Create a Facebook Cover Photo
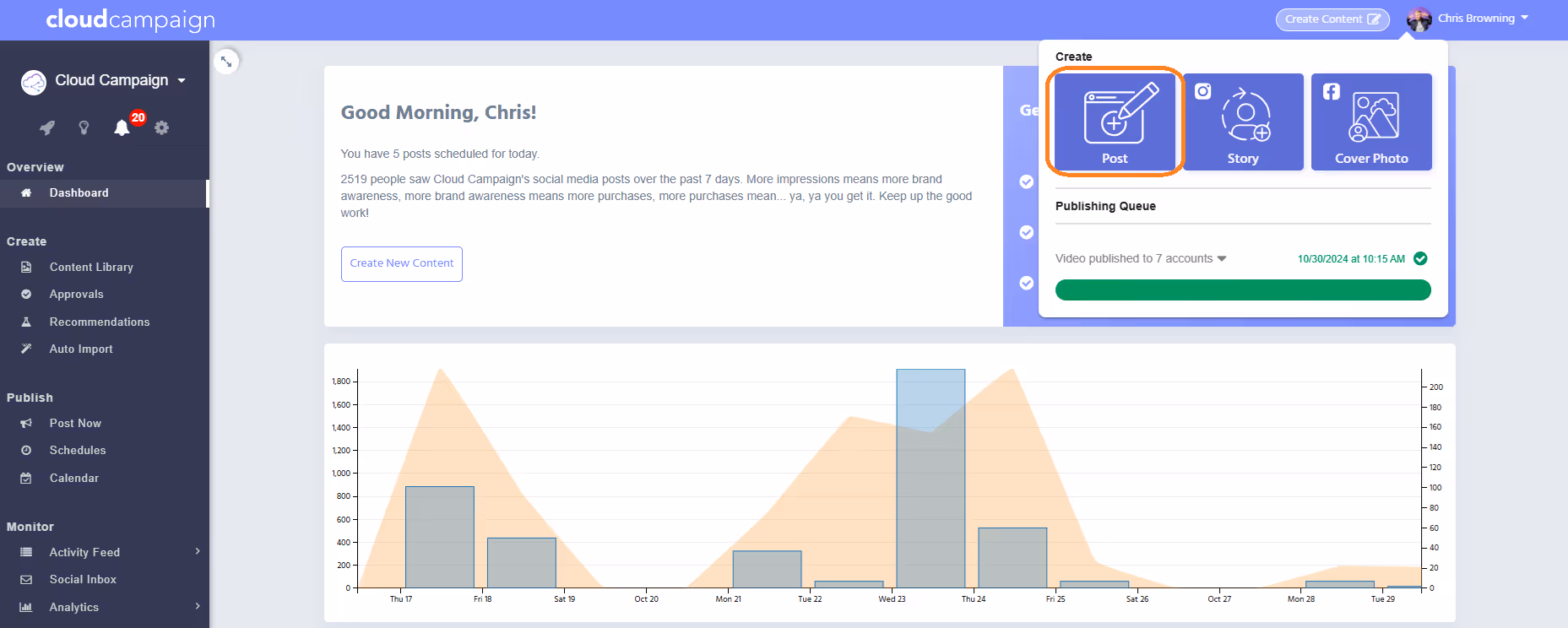The height and width of the screenshot is (628, 1568). (x=1371, y=122)
